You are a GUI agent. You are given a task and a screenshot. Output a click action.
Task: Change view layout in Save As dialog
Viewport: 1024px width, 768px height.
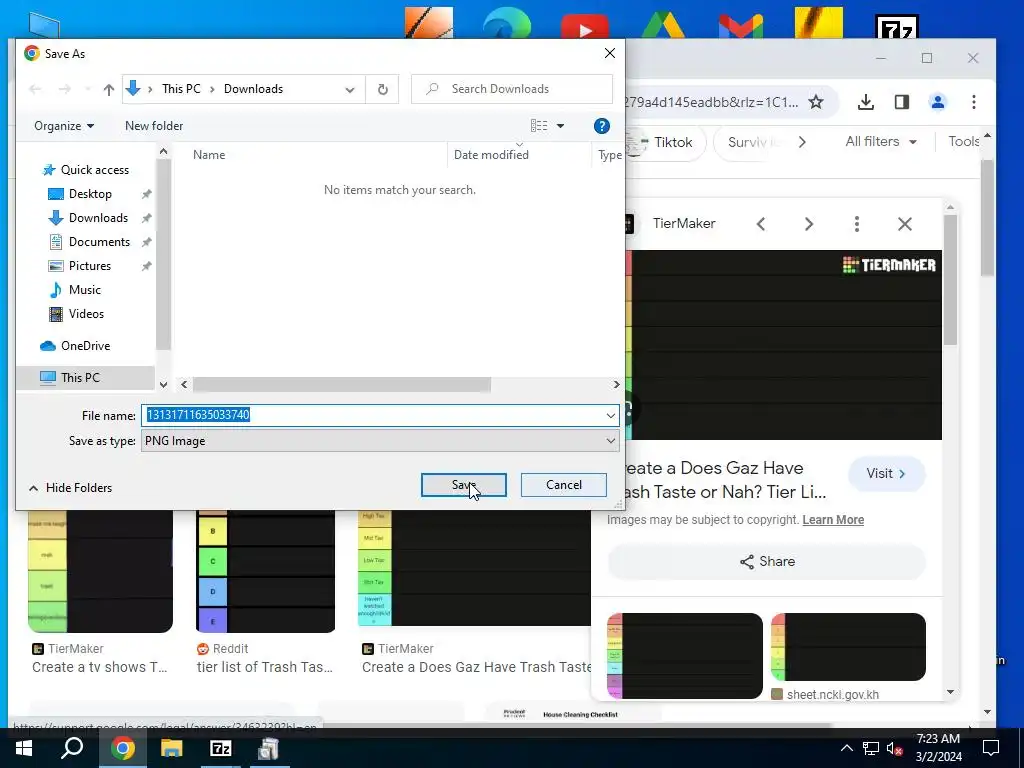pyautogui.click(x=539, y=126)
